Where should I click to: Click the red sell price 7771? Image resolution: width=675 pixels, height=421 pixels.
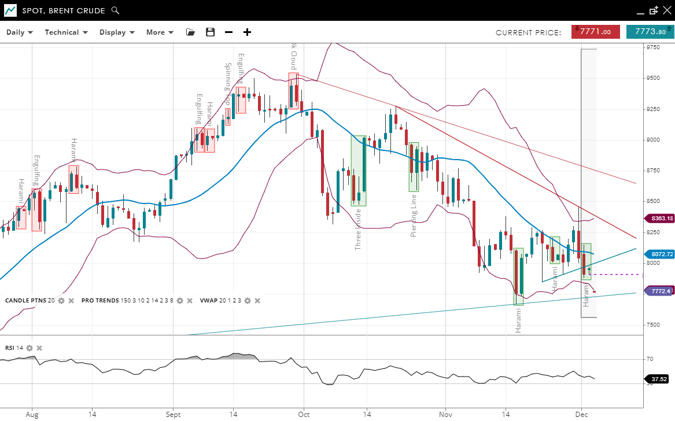point(596,32)
